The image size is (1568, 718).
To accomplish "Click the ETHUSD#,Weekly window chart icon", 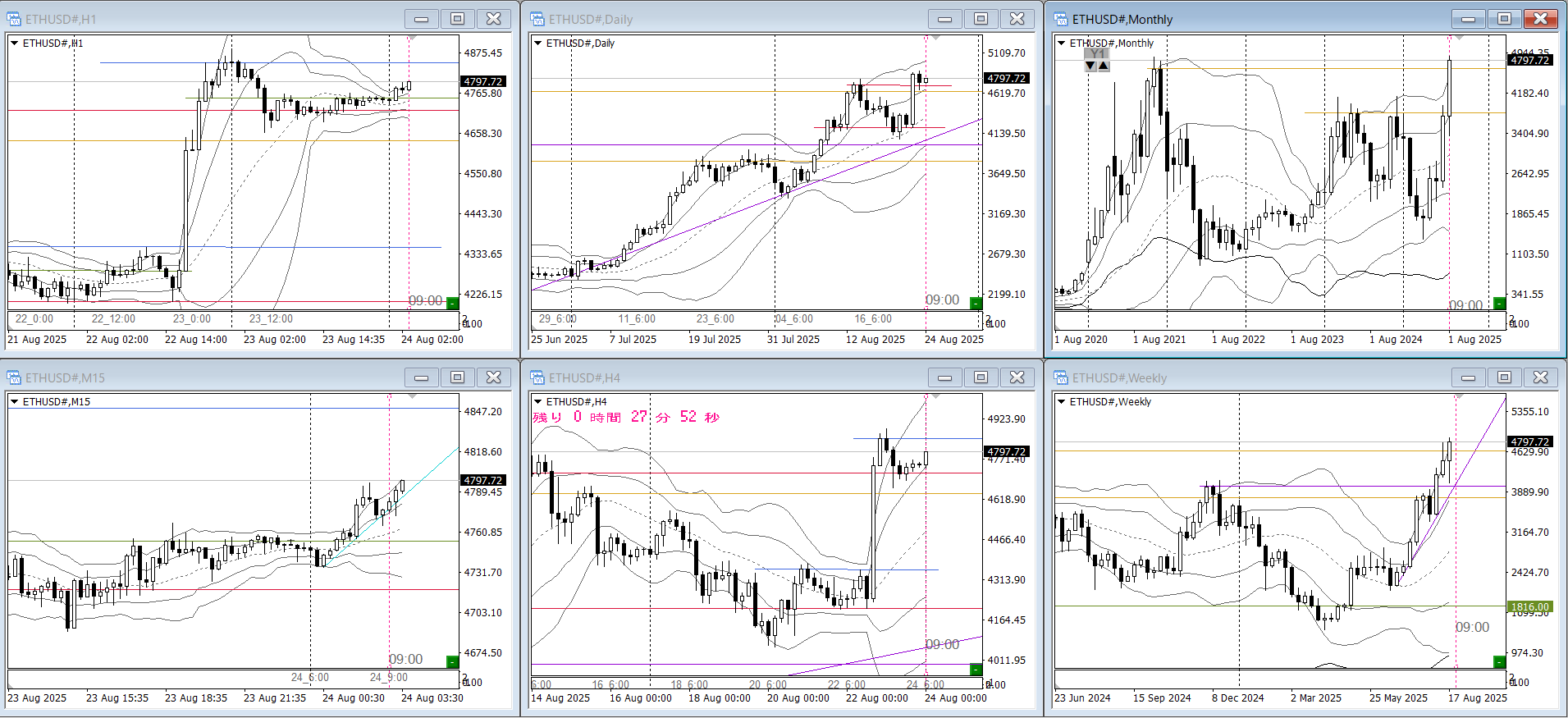I will [x=1061, y=377].
